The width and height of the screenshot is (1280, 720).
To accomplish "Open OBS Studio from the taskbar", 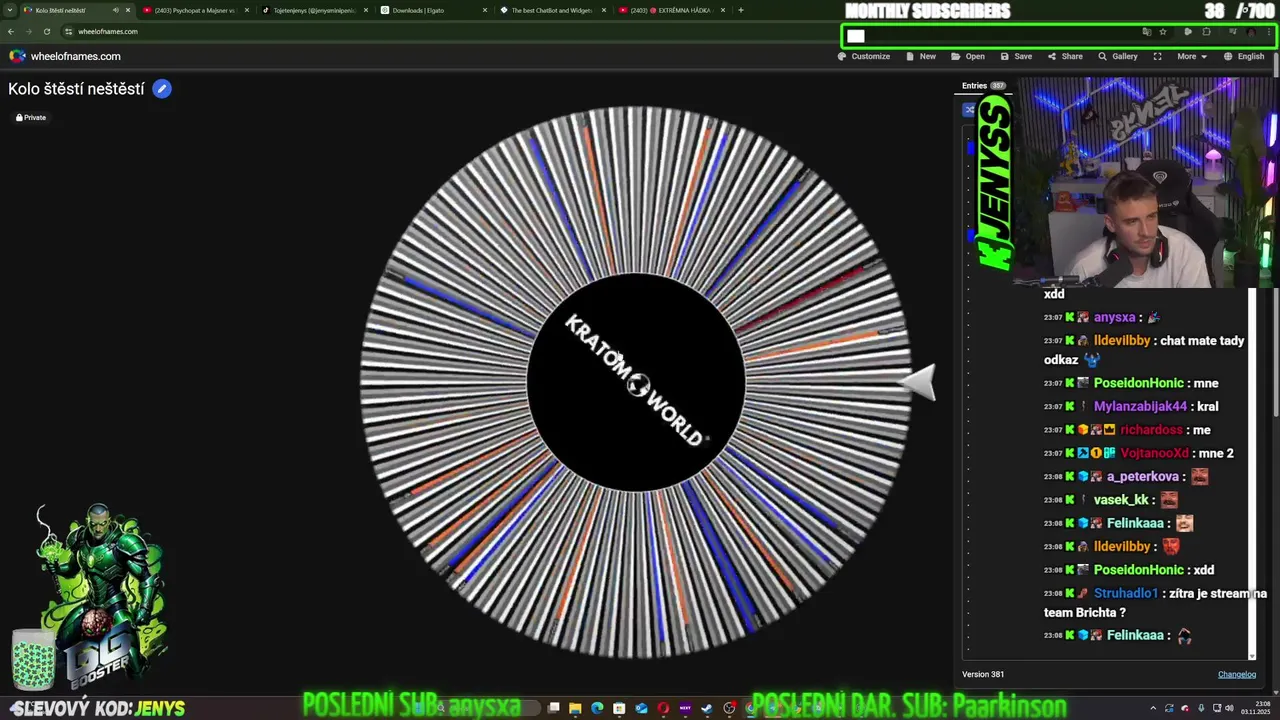I will 729,708.
